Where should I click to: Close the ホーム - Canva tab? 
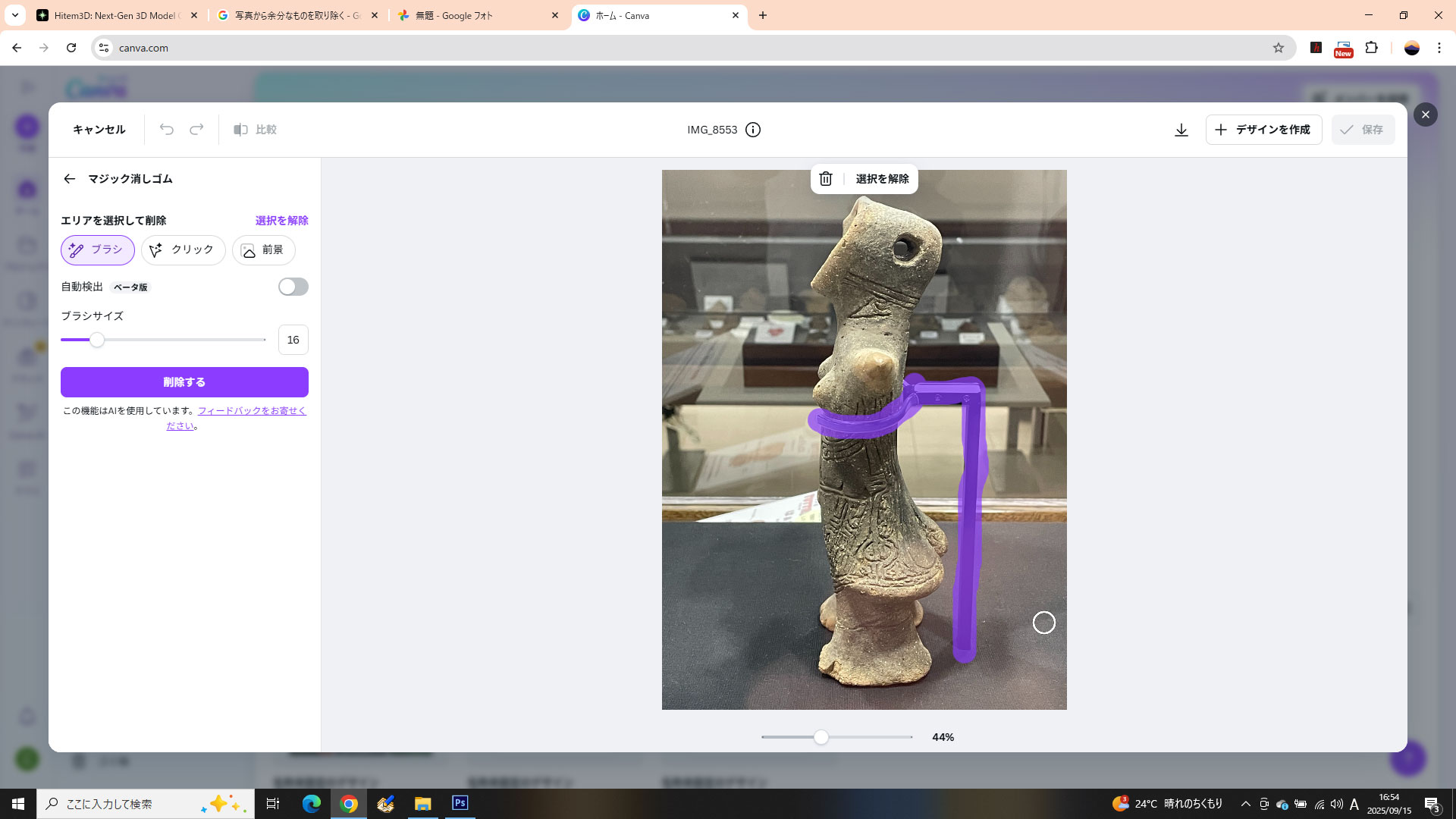coord(736,15)
